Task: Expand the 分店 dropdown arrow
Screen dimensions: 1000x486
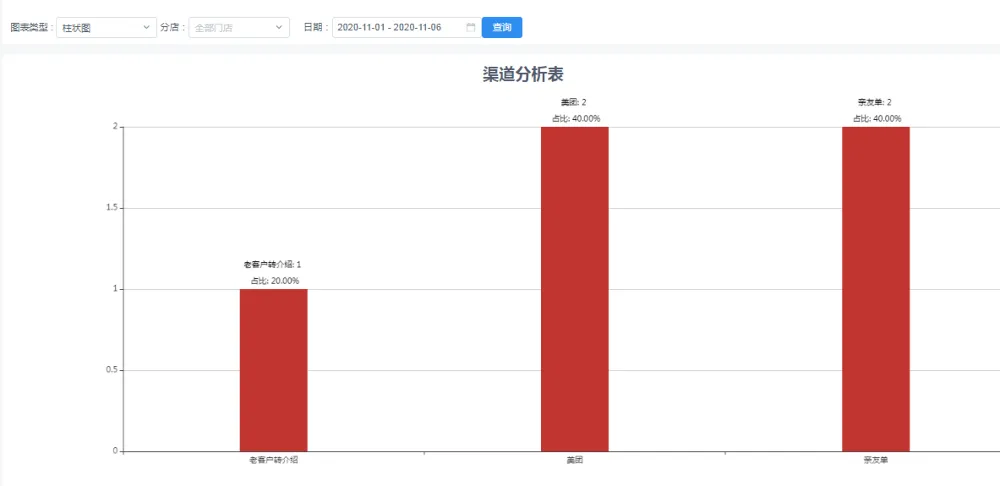Action: tap(279, 28)
